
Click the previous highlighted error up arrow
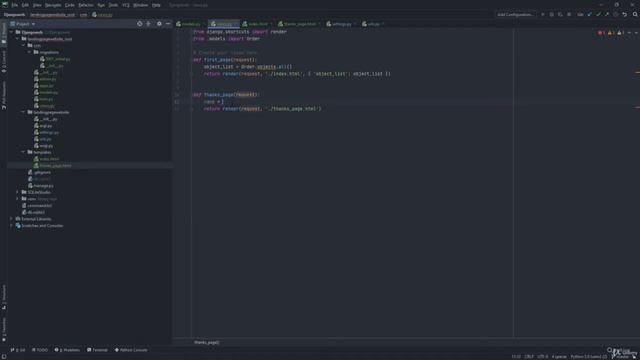[629, 33]
